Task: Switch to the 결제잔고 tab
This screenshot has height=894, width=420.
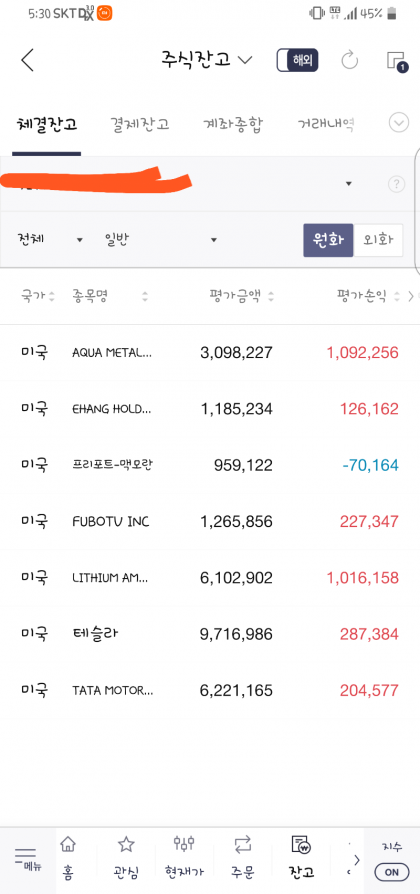Action: [140, 124]
